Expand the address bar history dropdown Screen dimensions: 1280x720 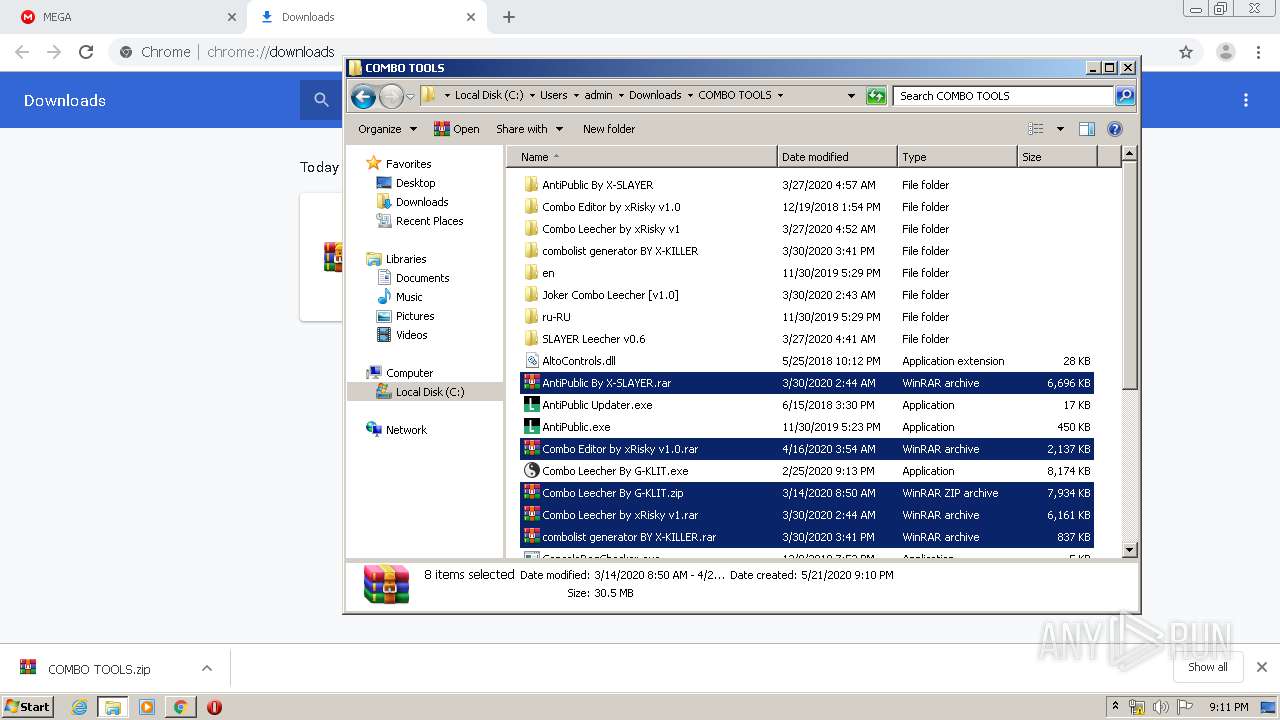tap(851, 96)
